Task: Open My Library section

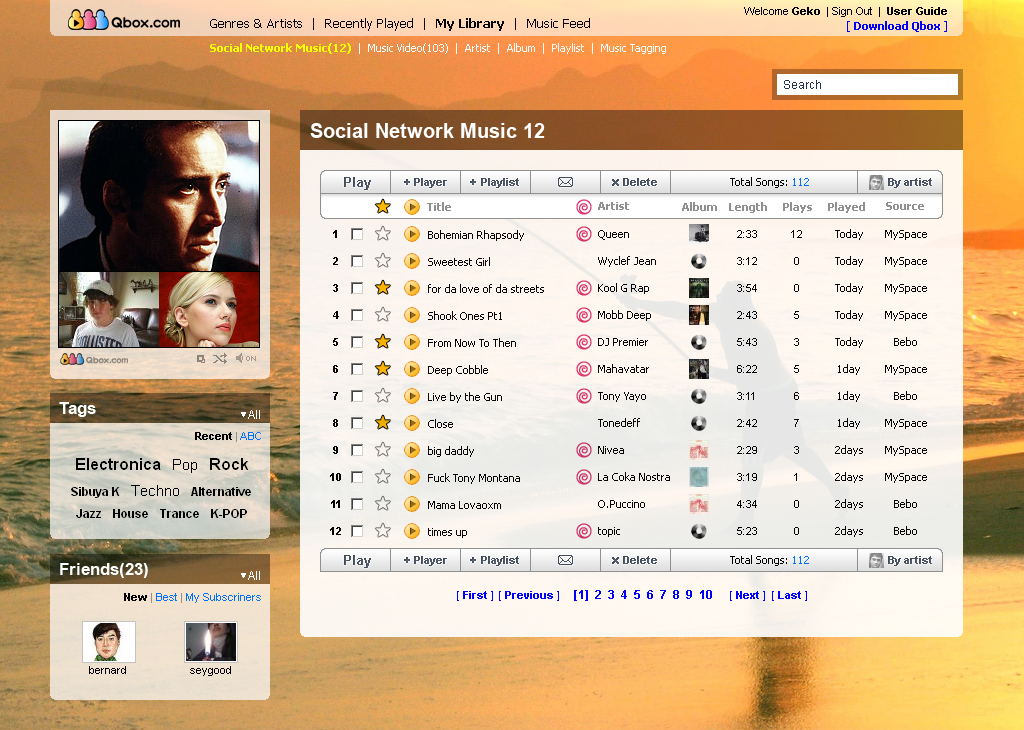Action: click(x=470, y=24)
